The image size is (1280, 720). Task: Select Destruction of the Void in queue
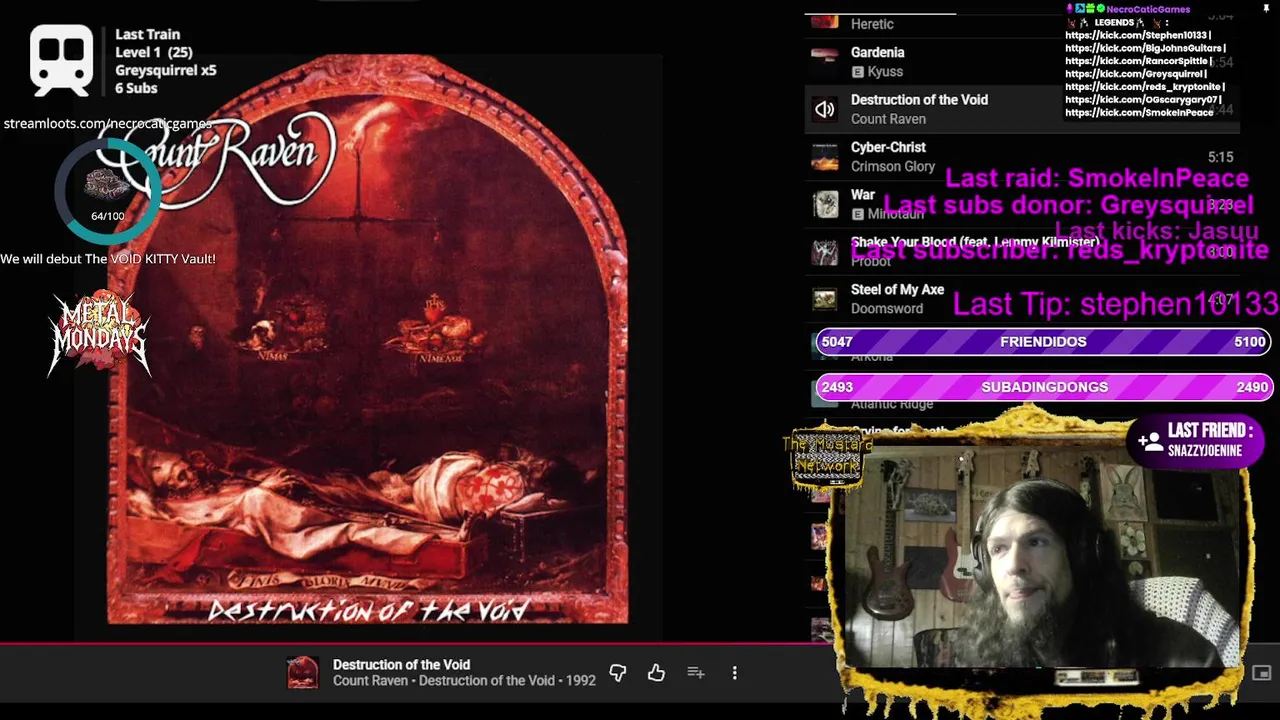pyautogui.click(x=919, y=99)
